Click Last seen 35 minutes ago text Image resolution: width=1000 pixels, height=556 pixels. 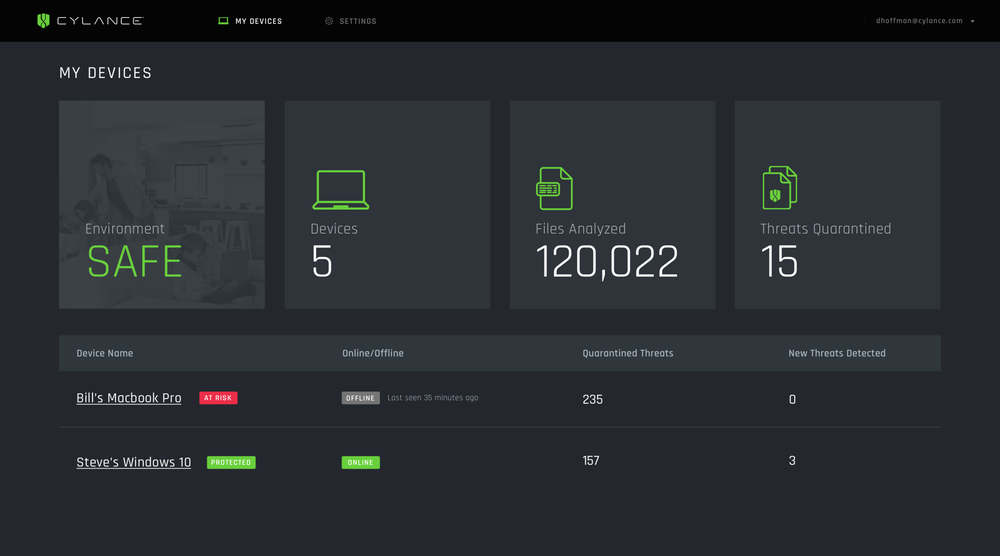click(x=432, y=398)
